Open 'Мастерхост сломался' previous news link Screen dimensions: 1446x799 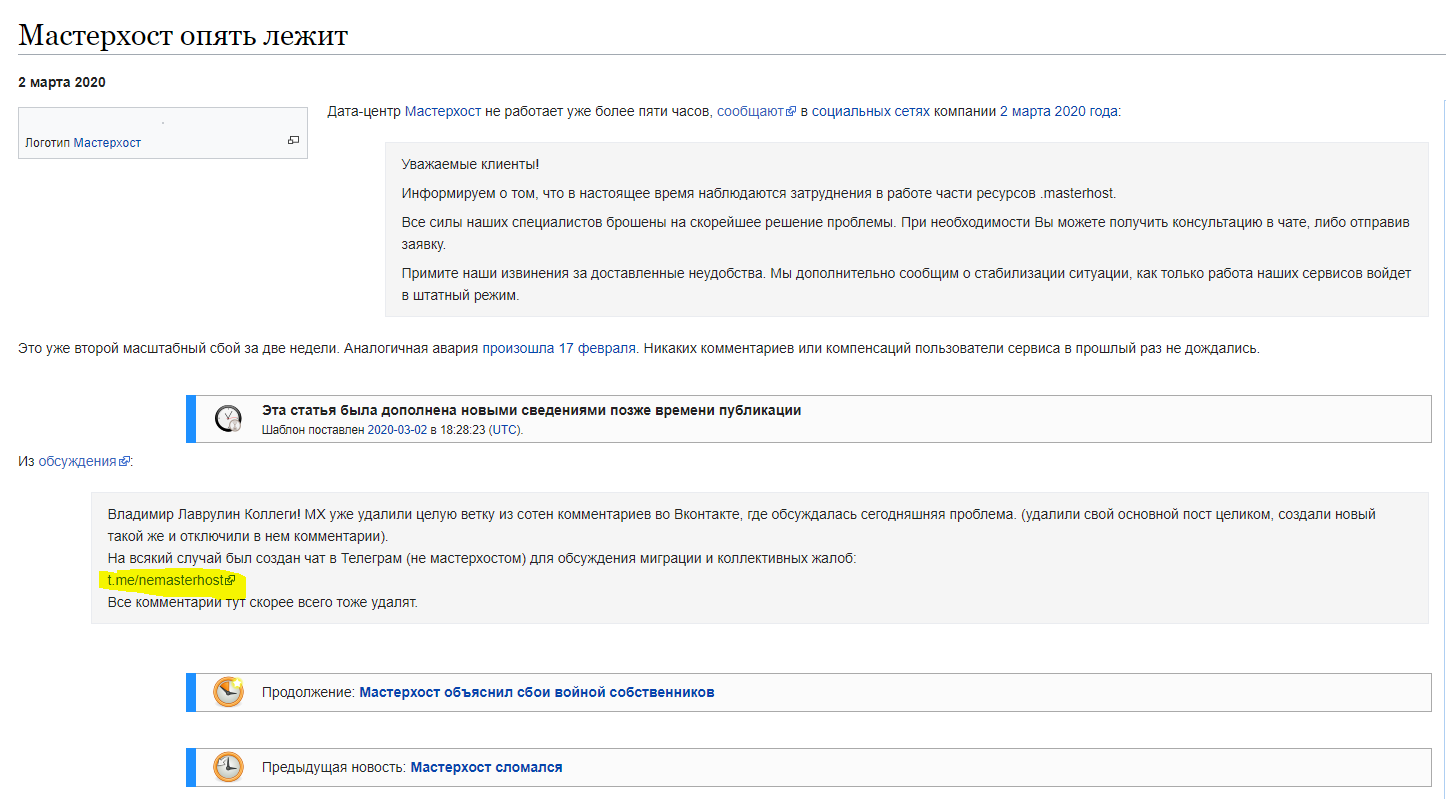pos(486,767)
